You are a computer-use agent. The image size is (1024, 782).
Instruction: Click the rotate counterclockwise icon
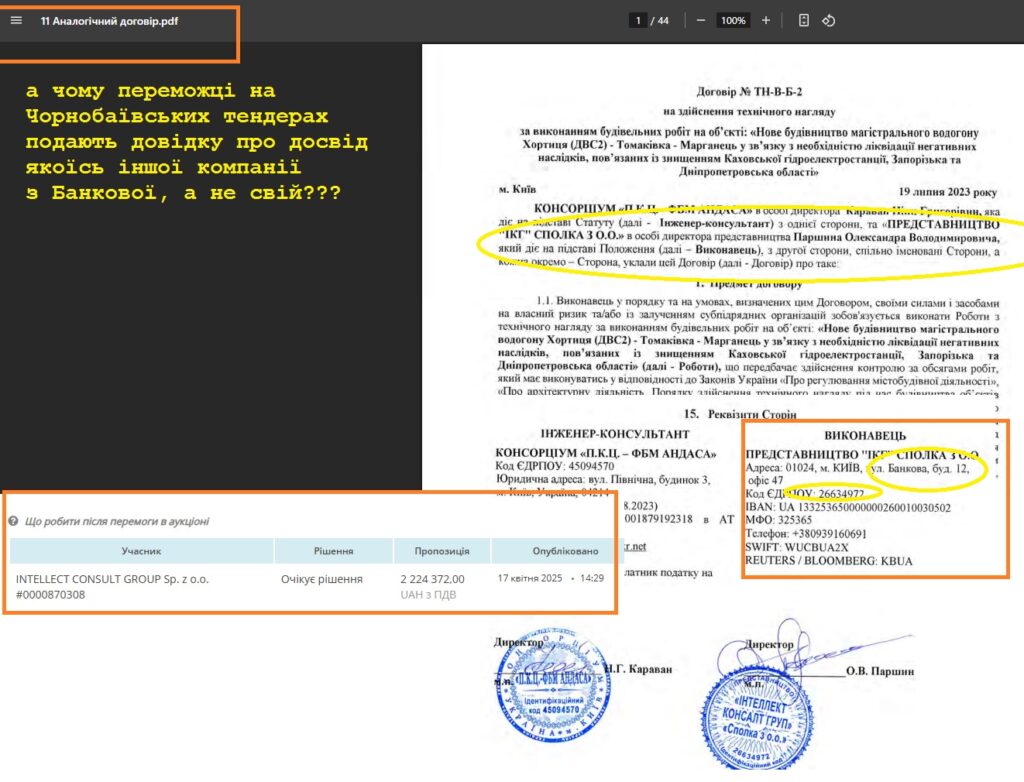[828, 20]
